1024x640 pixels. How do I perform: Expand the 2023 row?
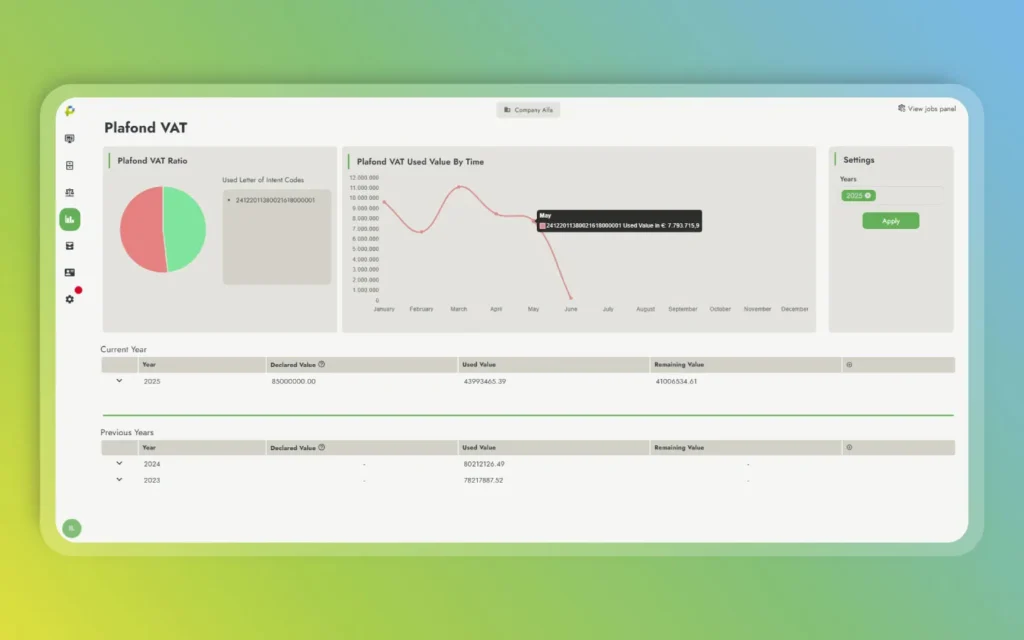[119, 480]
